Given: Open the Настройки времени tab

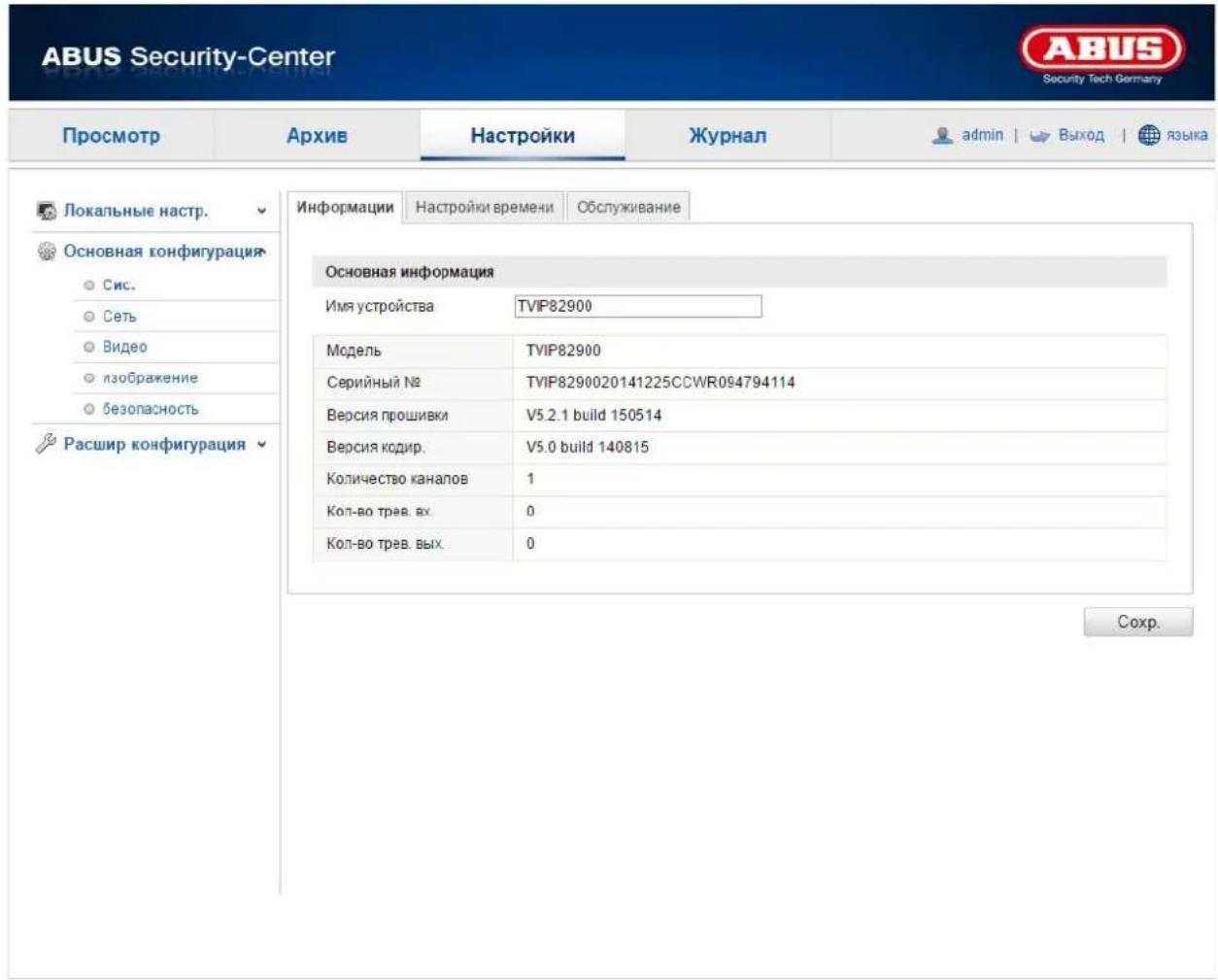Looking at the screenshot, I should tap(485, 207).
